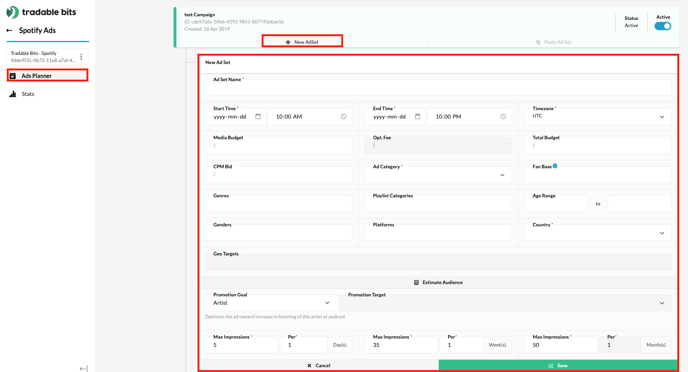The height and width of the screenshot is (372, 688).
Task: Click the Cancel button
Action: coord(319,365)
